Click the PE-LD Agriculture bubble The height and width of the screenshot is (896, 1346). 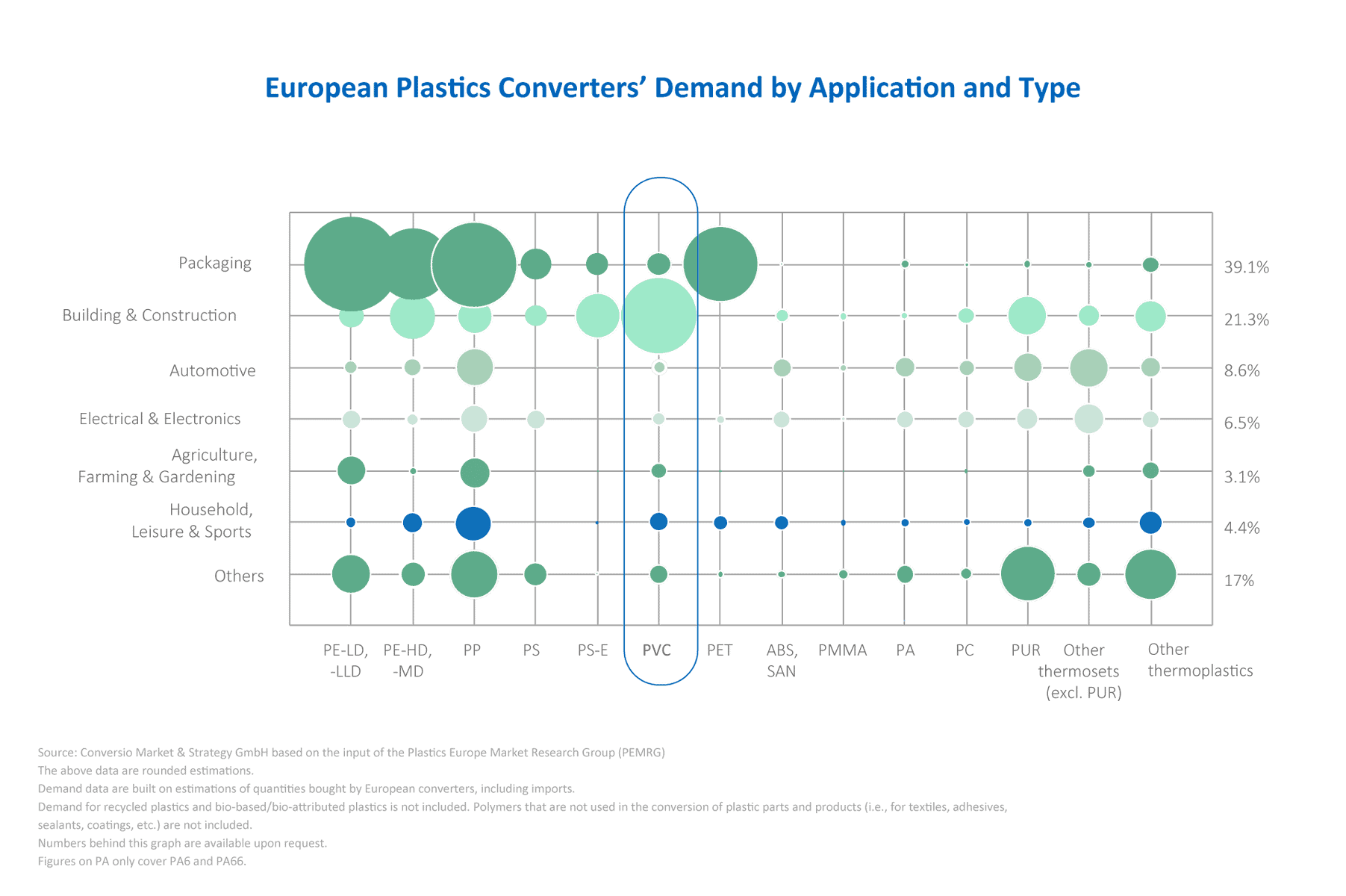pyautogui.click(x=351, y=470)
